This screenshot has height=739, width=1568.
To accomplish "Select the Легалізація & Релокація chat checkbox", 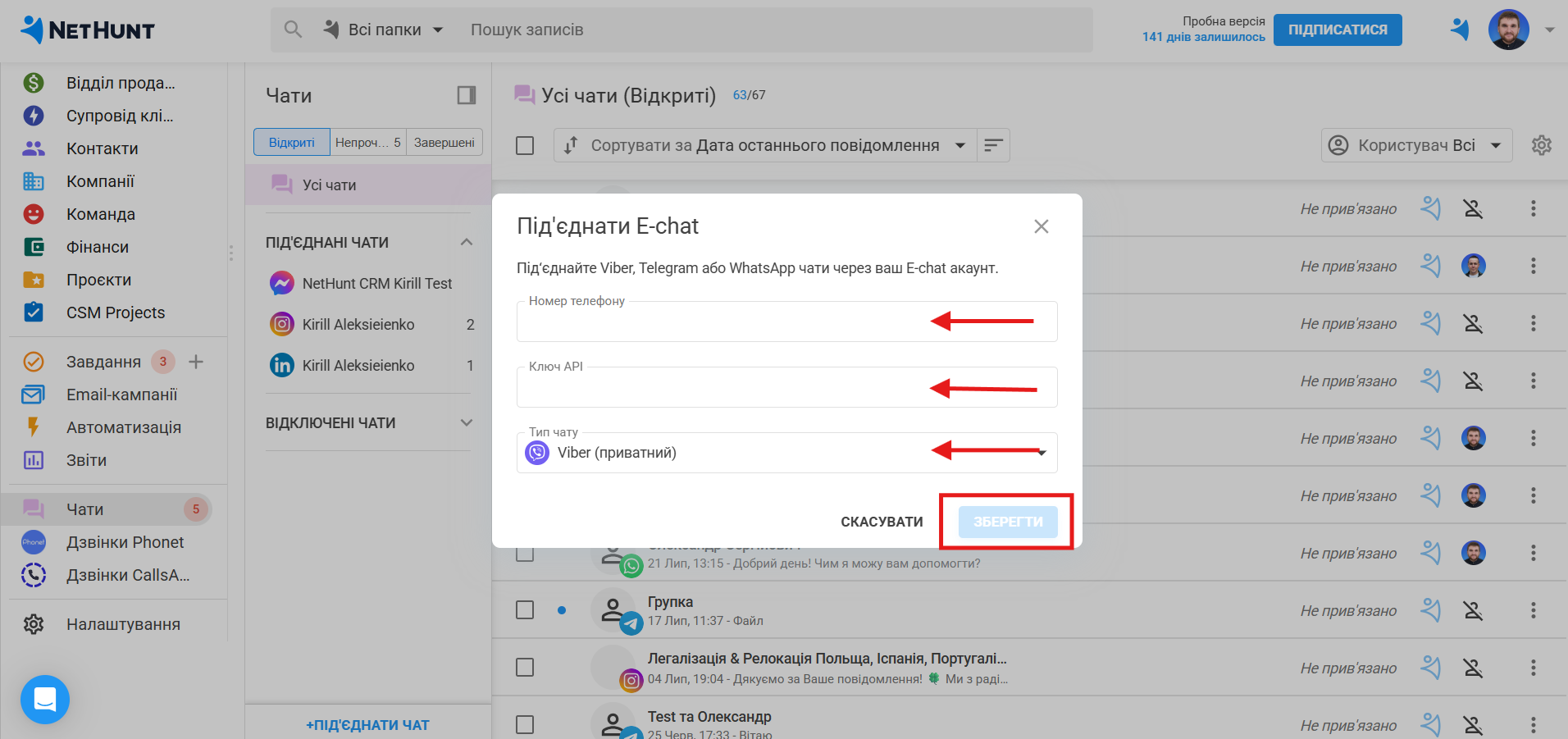I will click(x=525, y=668).
